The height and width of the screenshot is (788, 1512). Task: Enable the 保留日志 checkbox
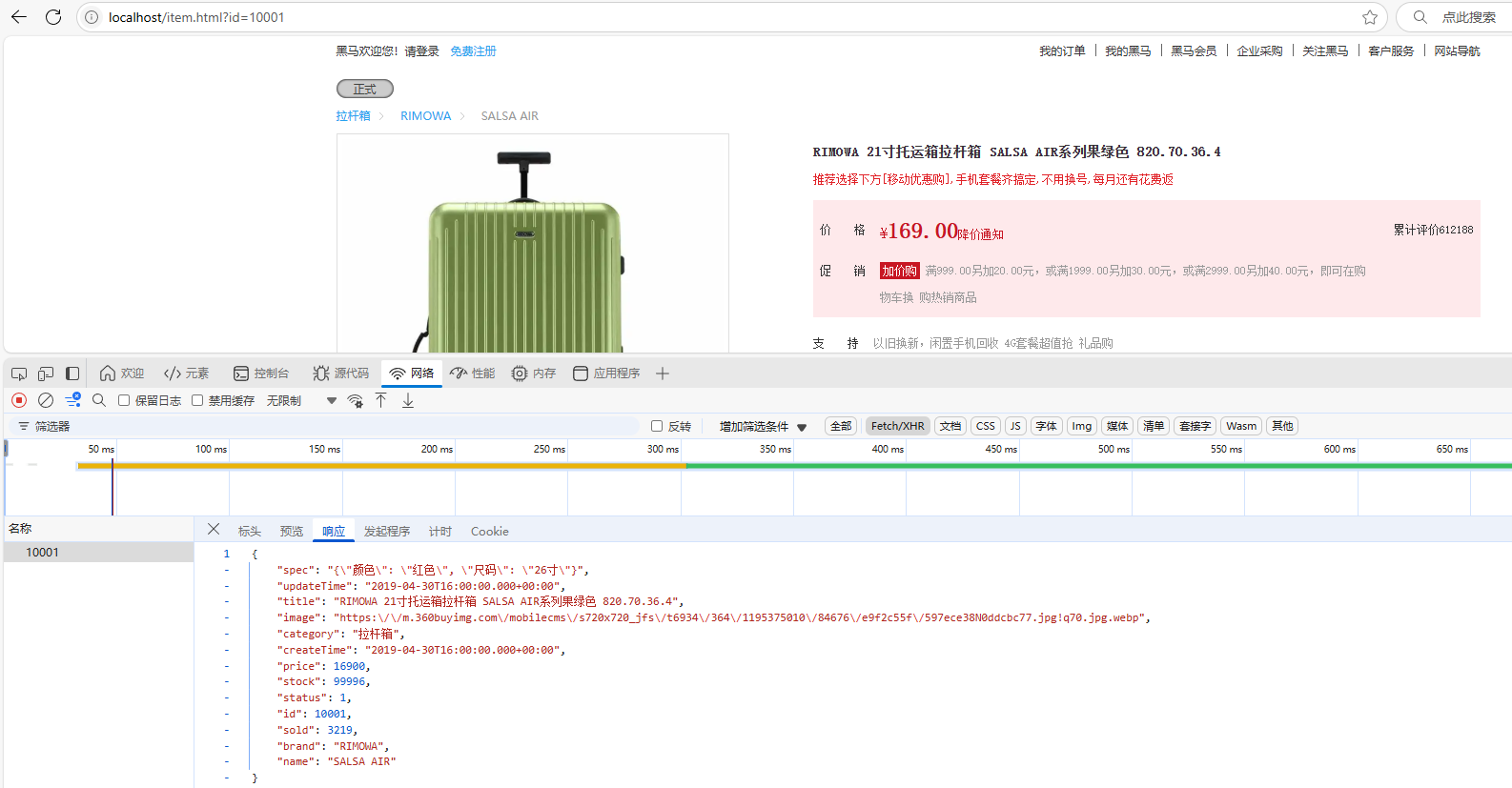pyautogui.click(x=124, y=400)
